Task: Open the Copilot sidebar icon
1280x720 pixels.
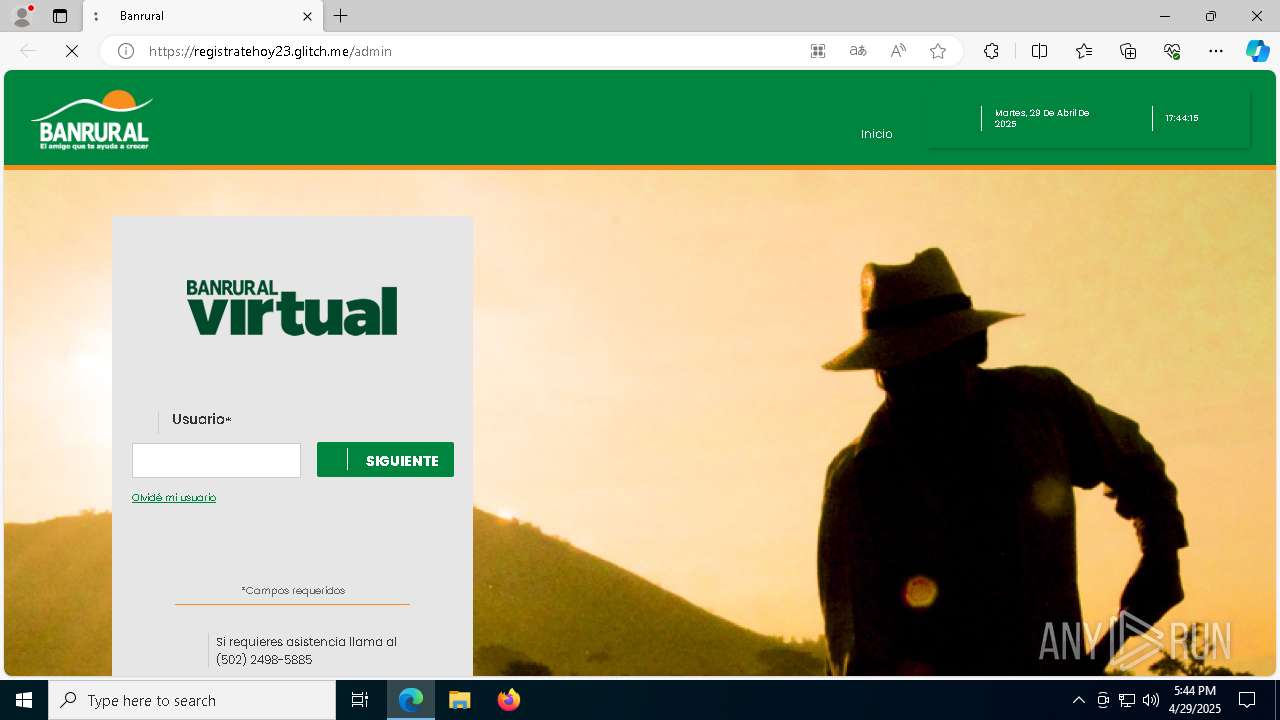Action: [1257, 51]
